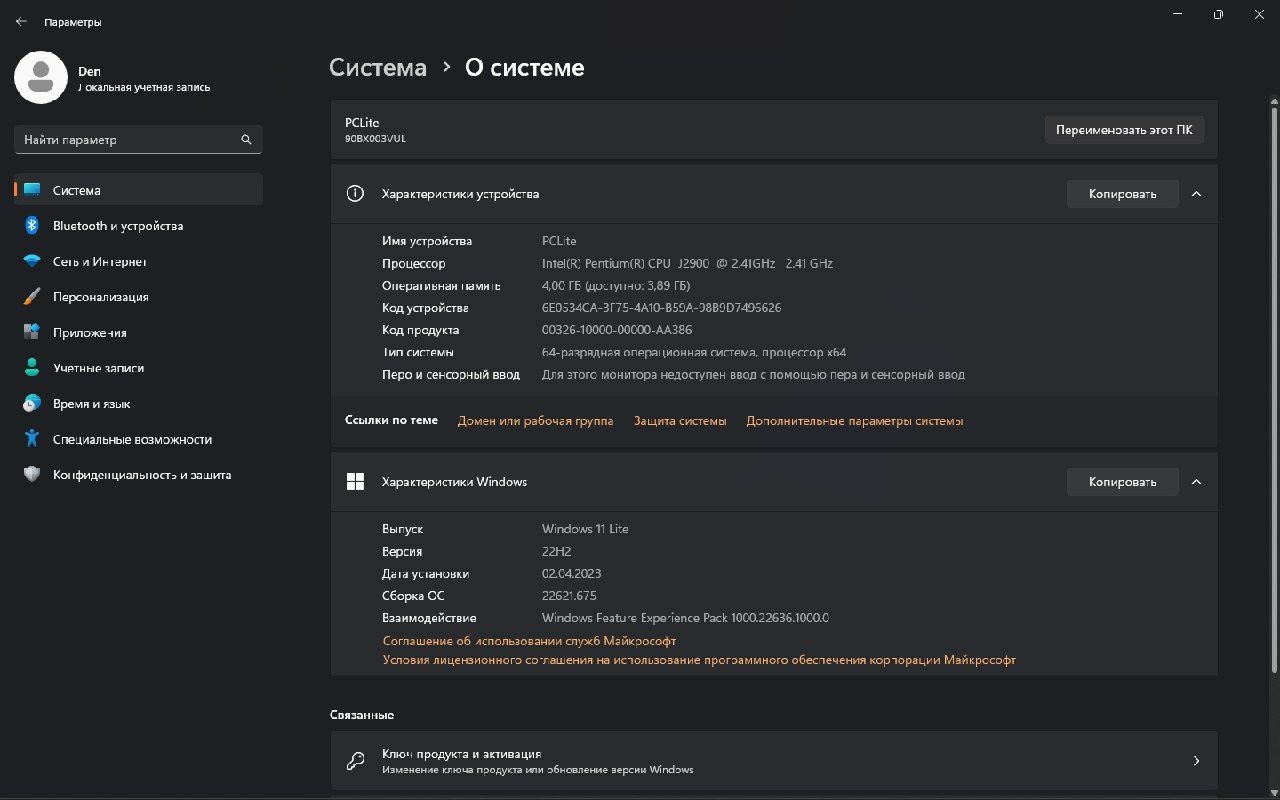
Task: Collapse the Характеристики Windows section chevron
Action: tap(1196, 482)
